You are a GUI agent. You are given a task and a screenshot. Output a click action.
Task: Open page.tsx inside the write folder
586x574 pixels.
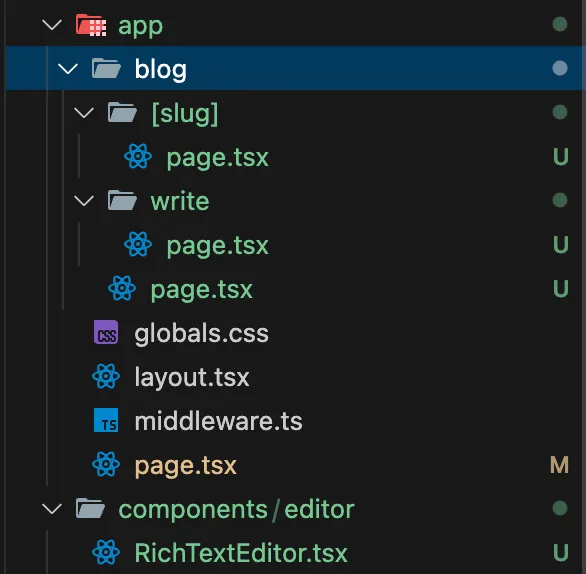point(218,245)
